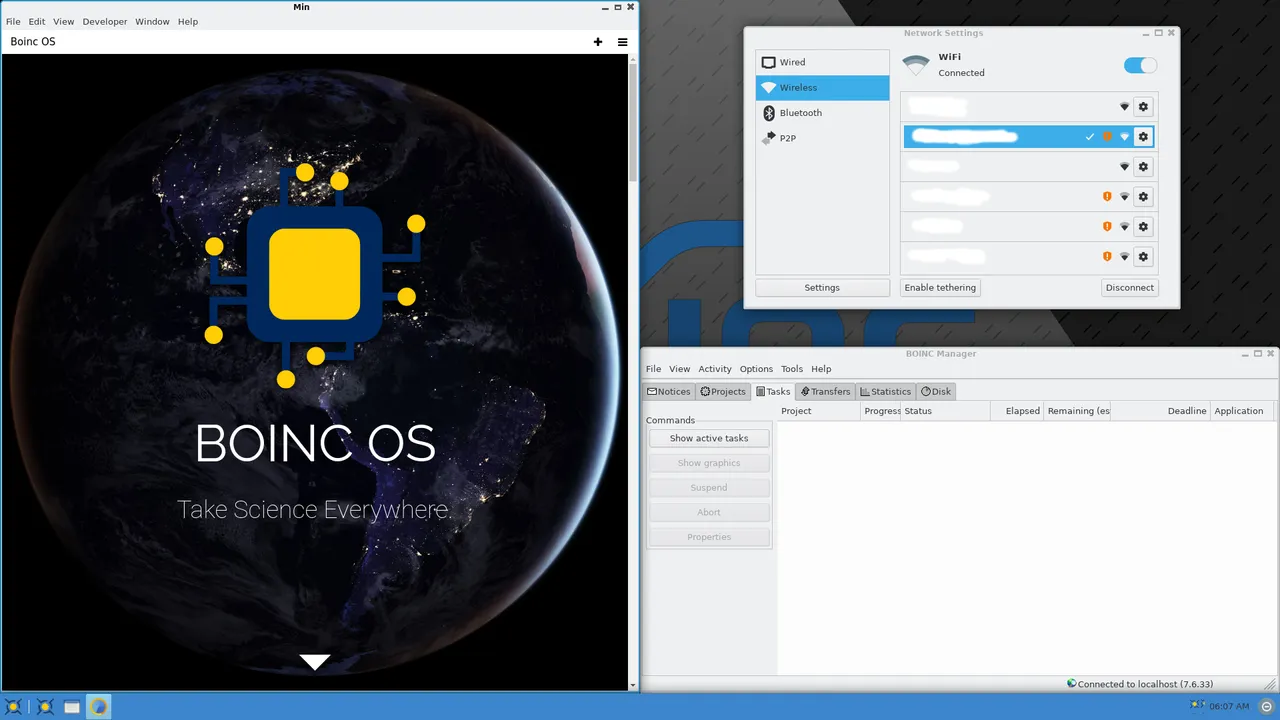The height and width of the screenshot is (720, 1280).
Task: Click the BOINC tray icon beside the clock
Action: [1198, 706]
